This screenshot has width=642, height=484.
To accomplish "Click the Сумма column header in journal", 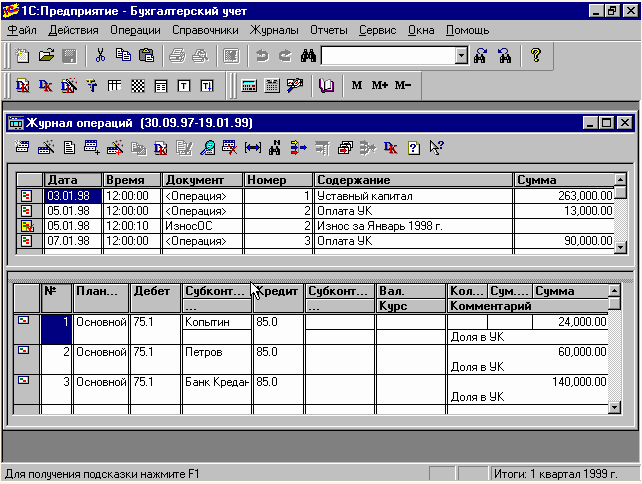I will tap(562, 180).
